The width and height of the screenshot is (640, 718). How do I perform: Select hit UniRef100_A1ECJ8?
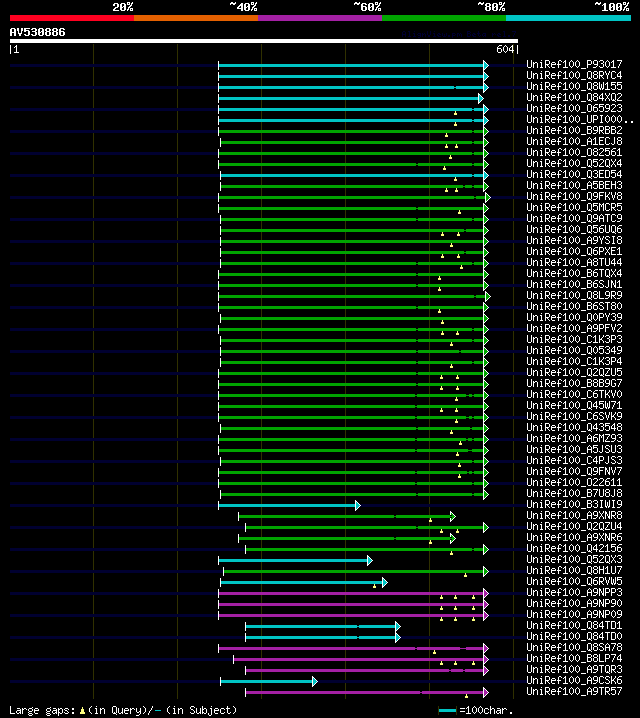coord(574,141)
